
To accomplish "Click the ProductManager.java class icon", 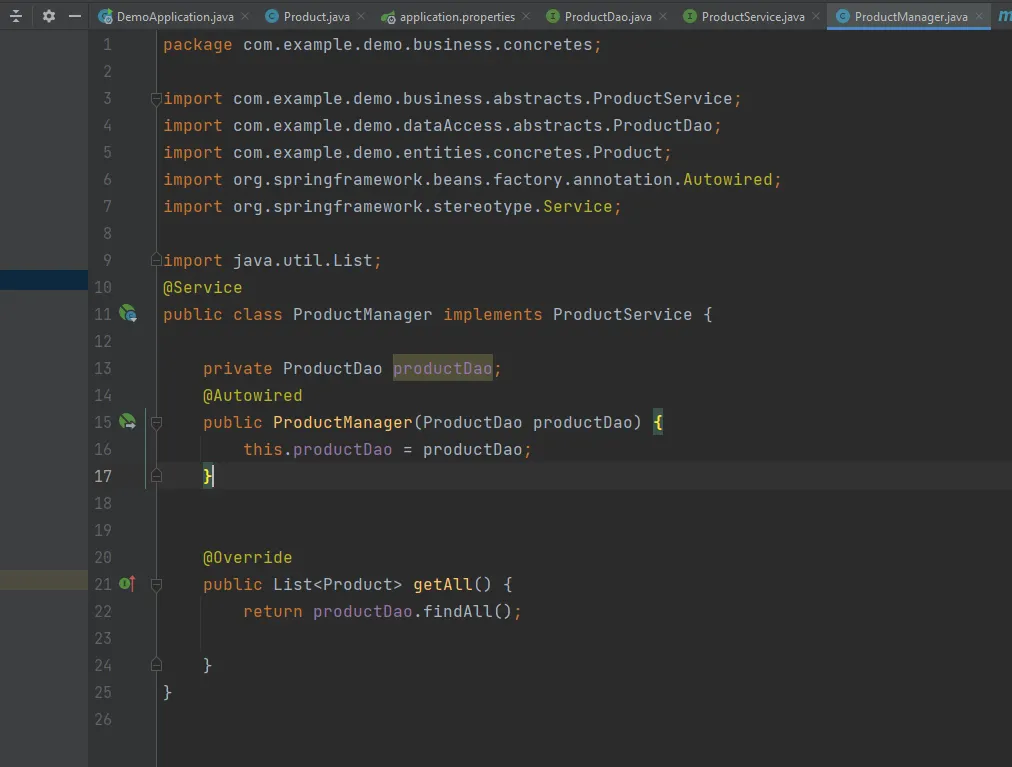I will click(842, 16).
